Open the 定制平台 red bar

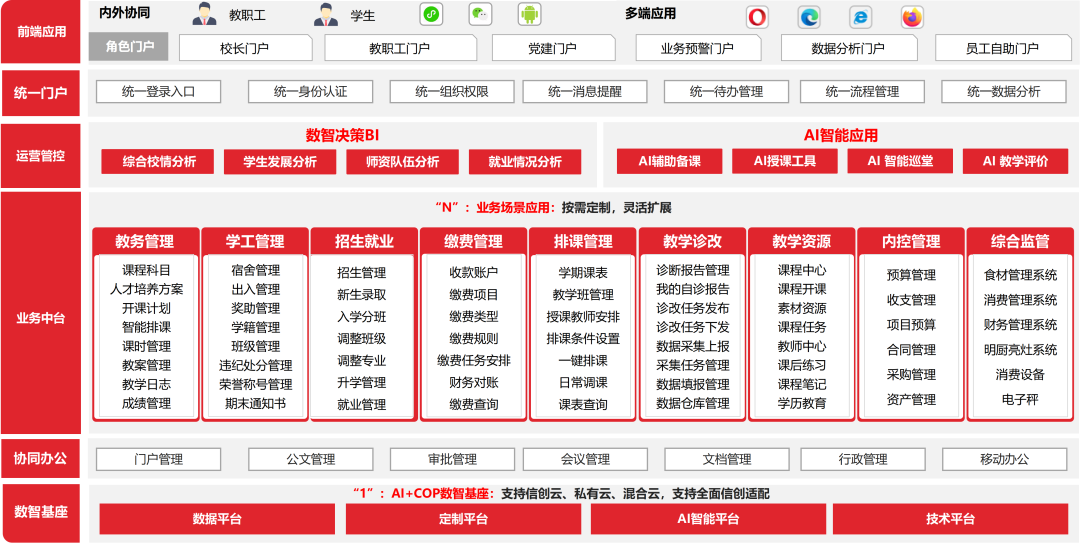pyautogui.click(x=463, y=519)
